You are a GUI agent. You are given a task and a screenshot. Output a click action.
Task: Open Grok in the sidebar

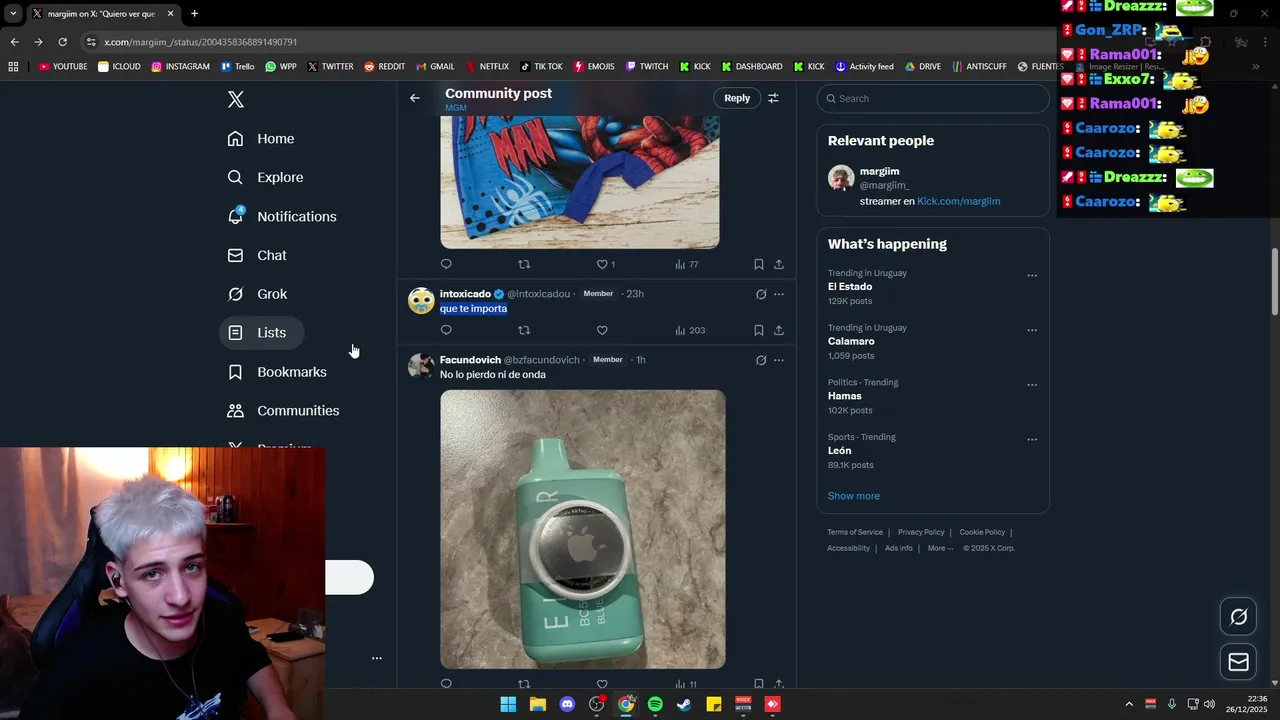(x=257, y=294)
